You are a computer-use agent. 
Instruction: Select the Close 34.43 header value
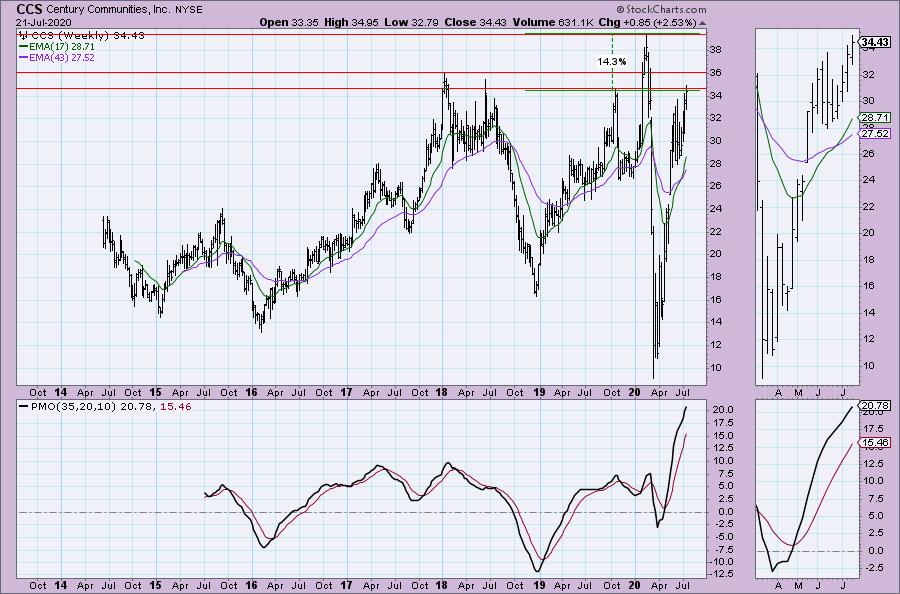point(476,22)
